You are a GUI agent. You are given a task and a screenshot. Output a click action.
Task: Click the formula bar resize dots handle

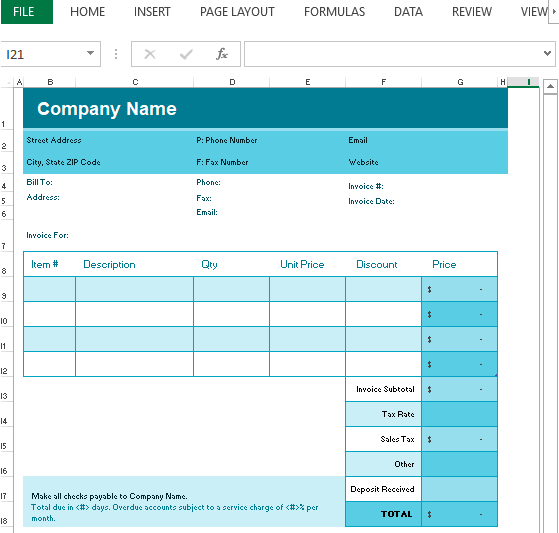click(116, 54)
